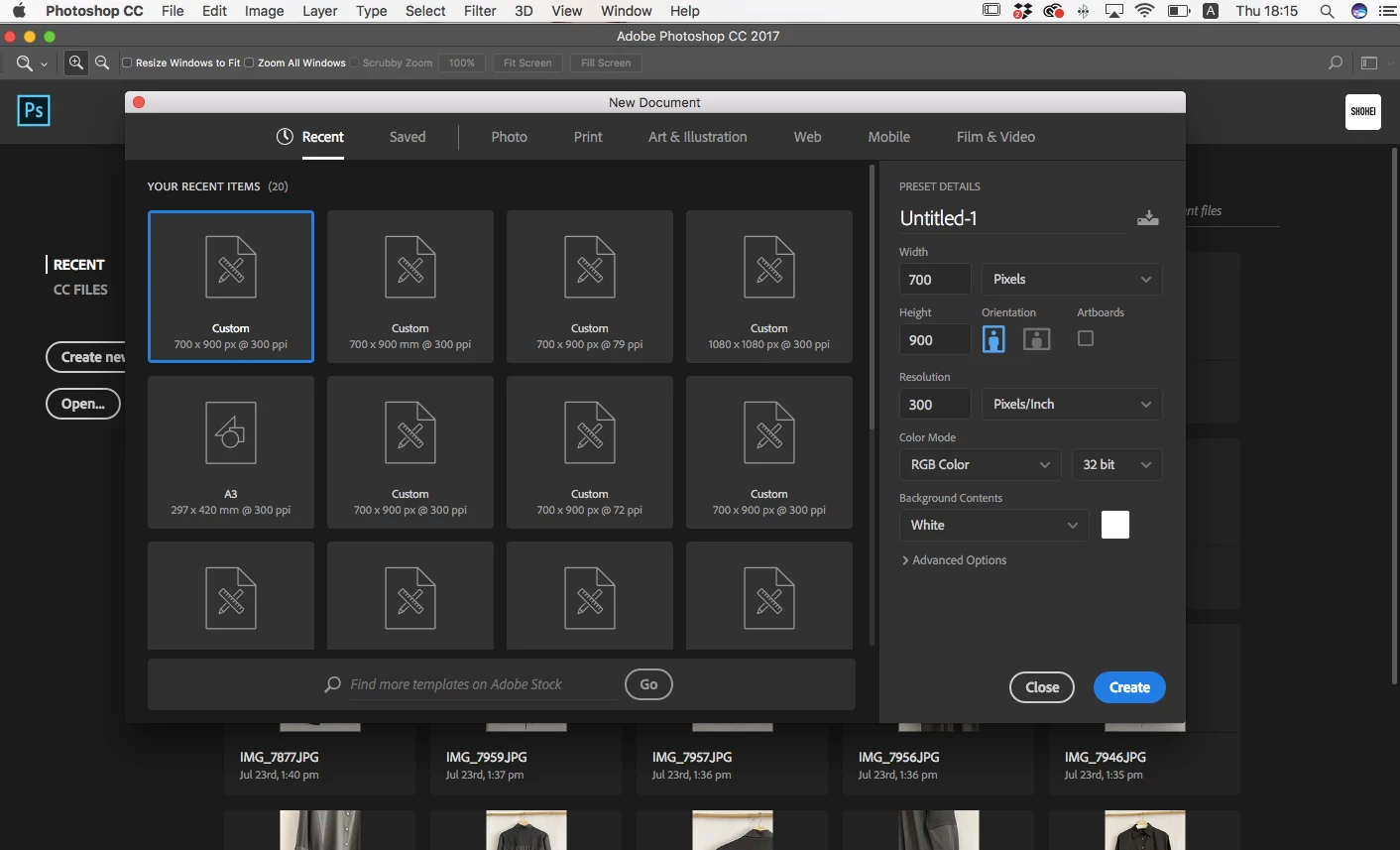Image resolution: width=1400 pixels, height=850 pixels.
Task: Click the Height input field
Action: tap(935, 340)
